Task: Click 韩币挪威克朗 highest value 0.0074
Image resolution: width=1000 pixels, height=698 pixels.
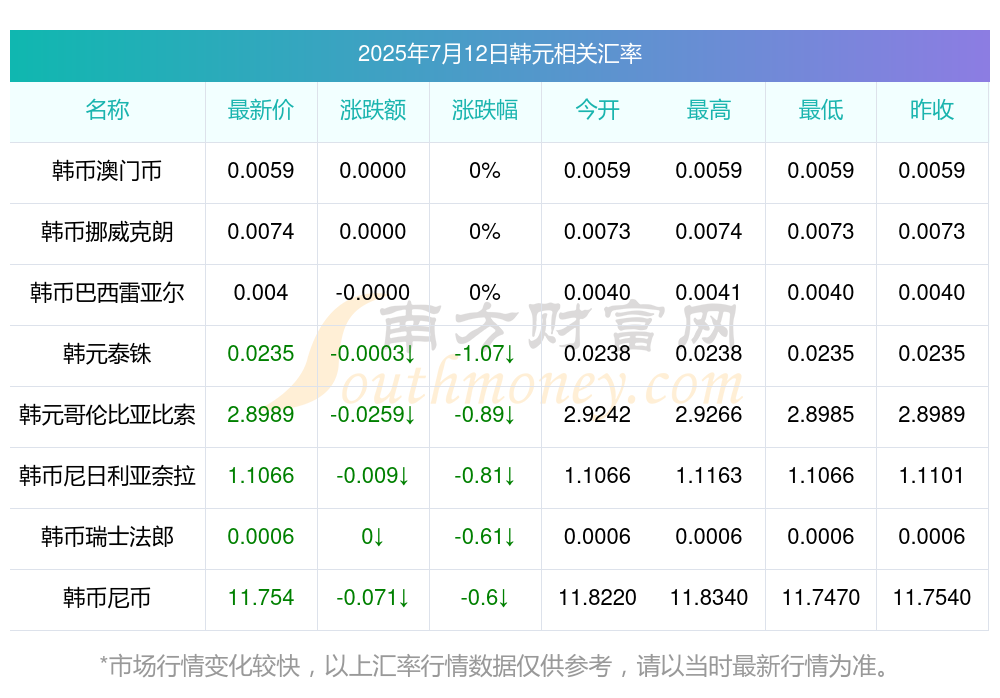Action: 709,232
